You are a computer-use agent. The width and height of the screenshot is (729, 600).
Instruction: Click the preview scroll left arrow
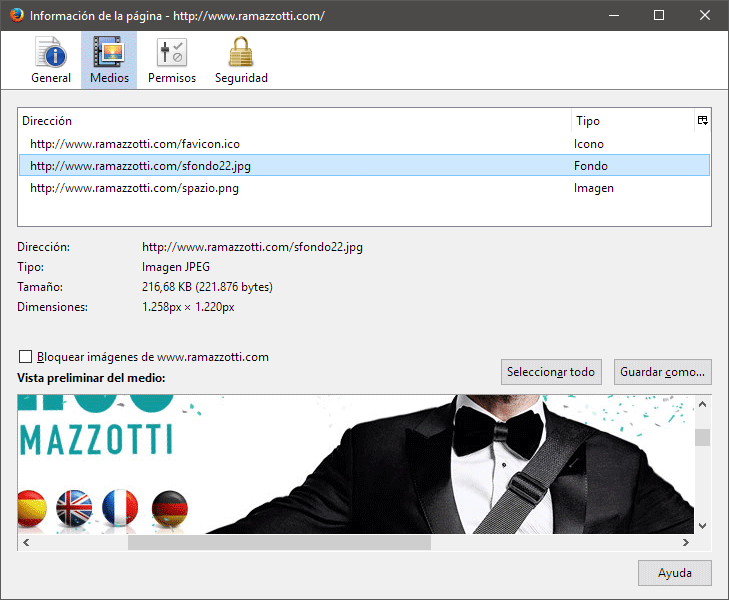tap(26, 542)
